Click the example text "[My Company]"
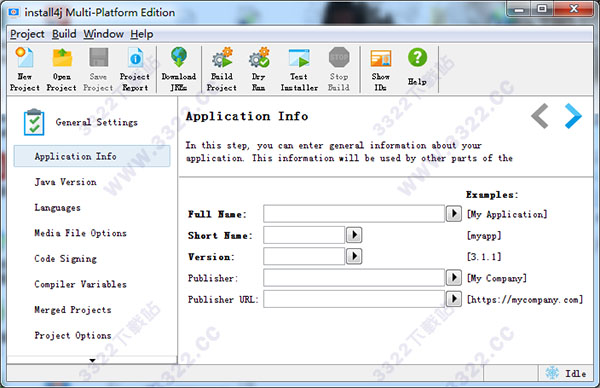The width and height of the screenshot is (600, 388). pyautogui.click(x=497, y=278)
